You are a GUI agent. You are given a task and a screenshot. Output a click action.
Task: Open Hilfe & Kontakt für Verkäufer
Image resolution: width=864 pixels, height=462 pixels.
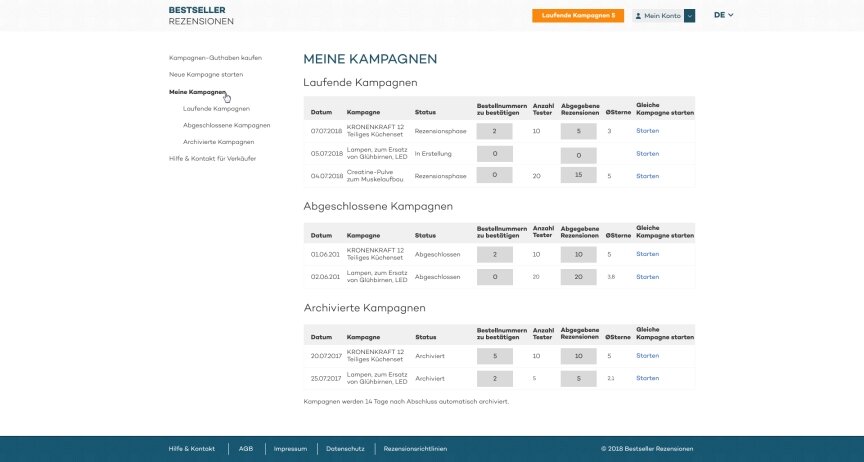click(212, 158)
